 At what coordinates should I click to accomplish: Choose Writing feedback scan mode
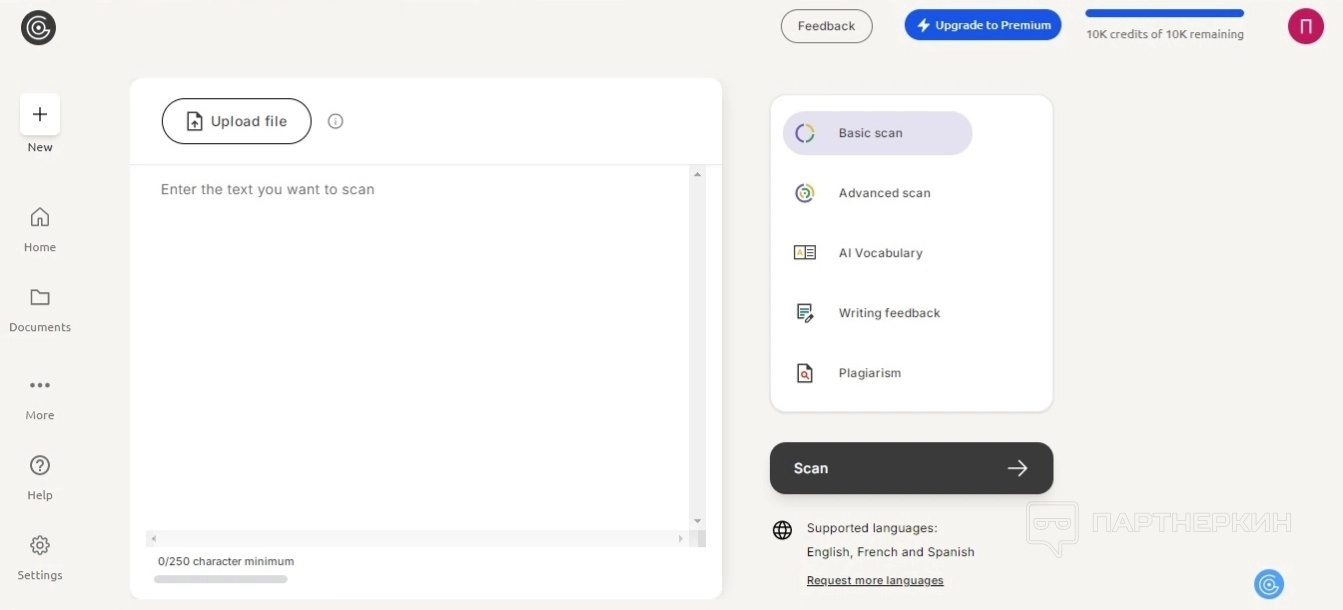click(x=889, y=313)
